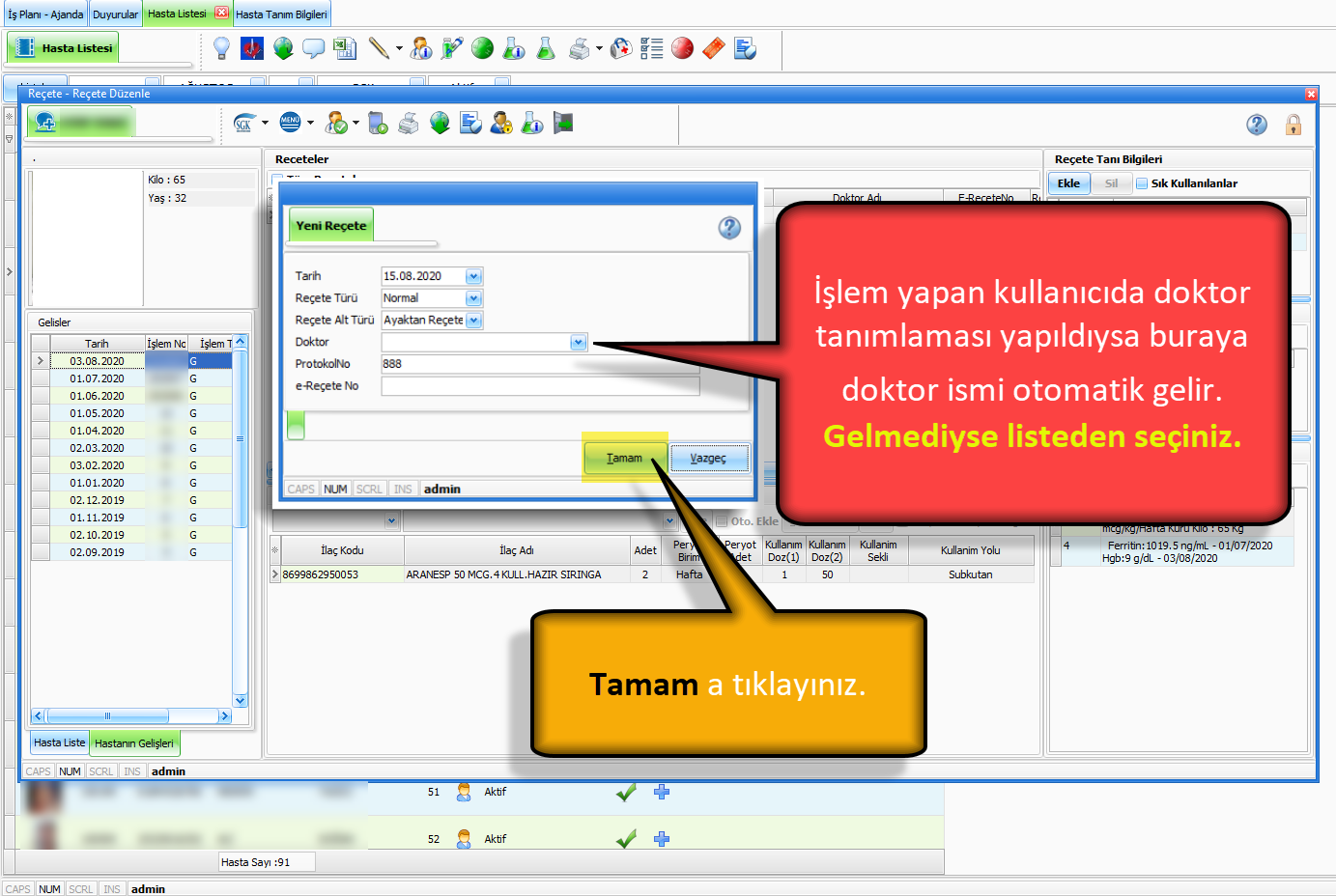Switch to Hasta Tanım Bilgileri tab

(281, 14)
